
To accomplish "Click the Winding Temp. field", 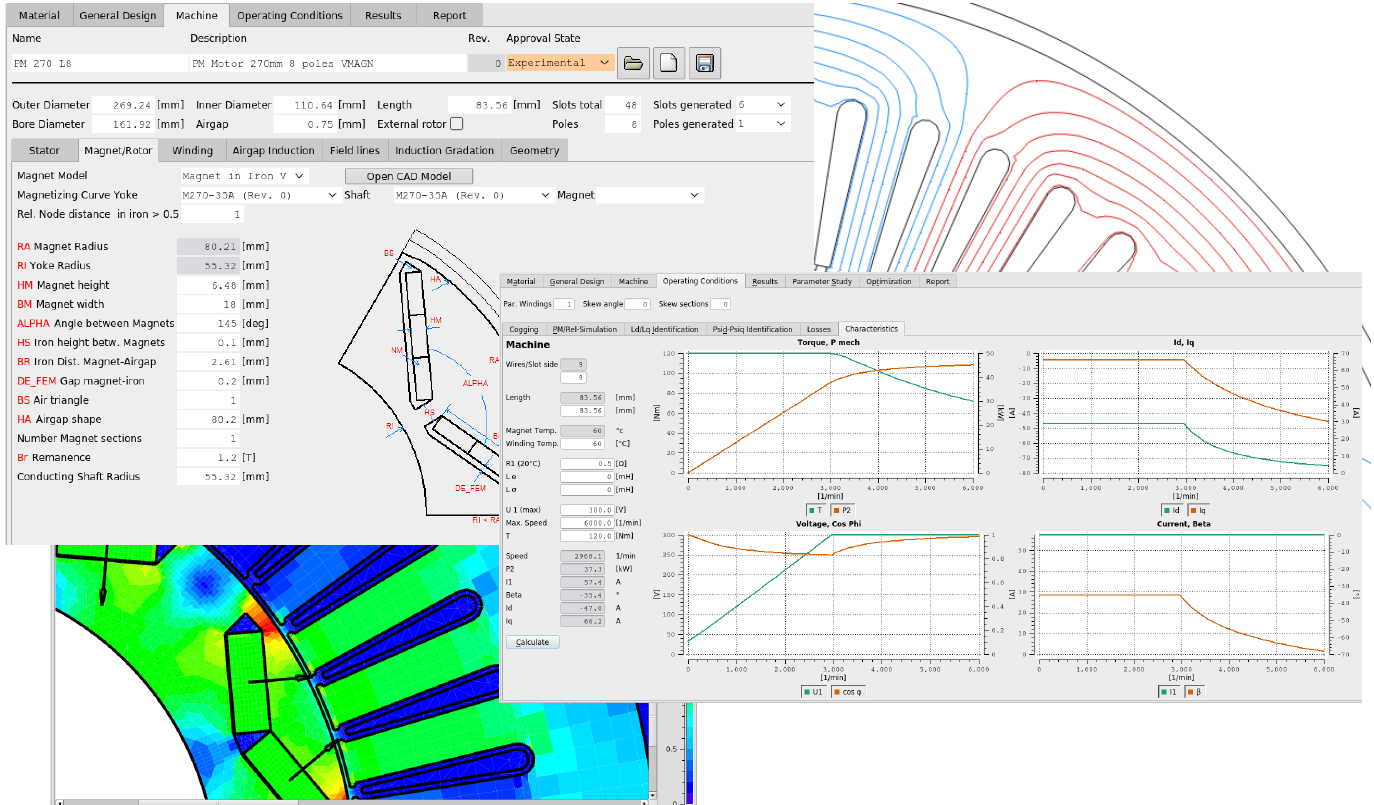I will [583, 443].
